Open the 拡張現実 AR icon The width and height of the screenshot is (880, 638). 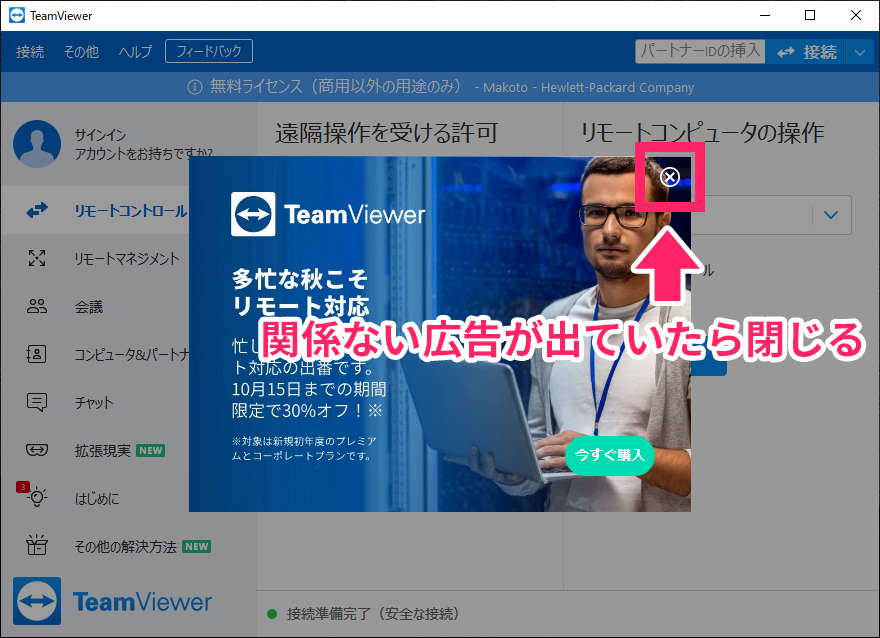tap(37, 451)
